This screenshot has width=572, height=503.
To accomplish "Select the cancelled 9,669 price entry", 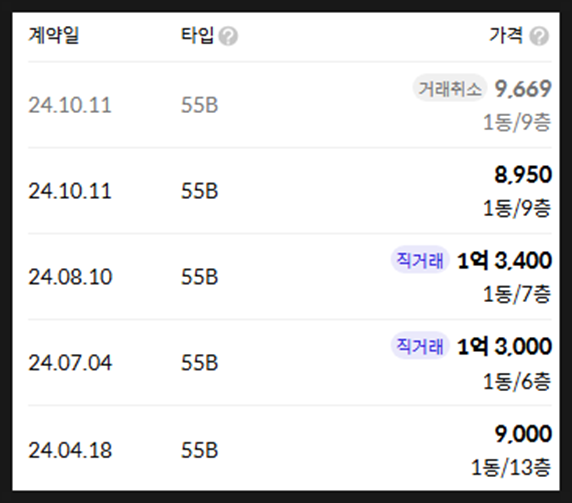I will [523, 89].
